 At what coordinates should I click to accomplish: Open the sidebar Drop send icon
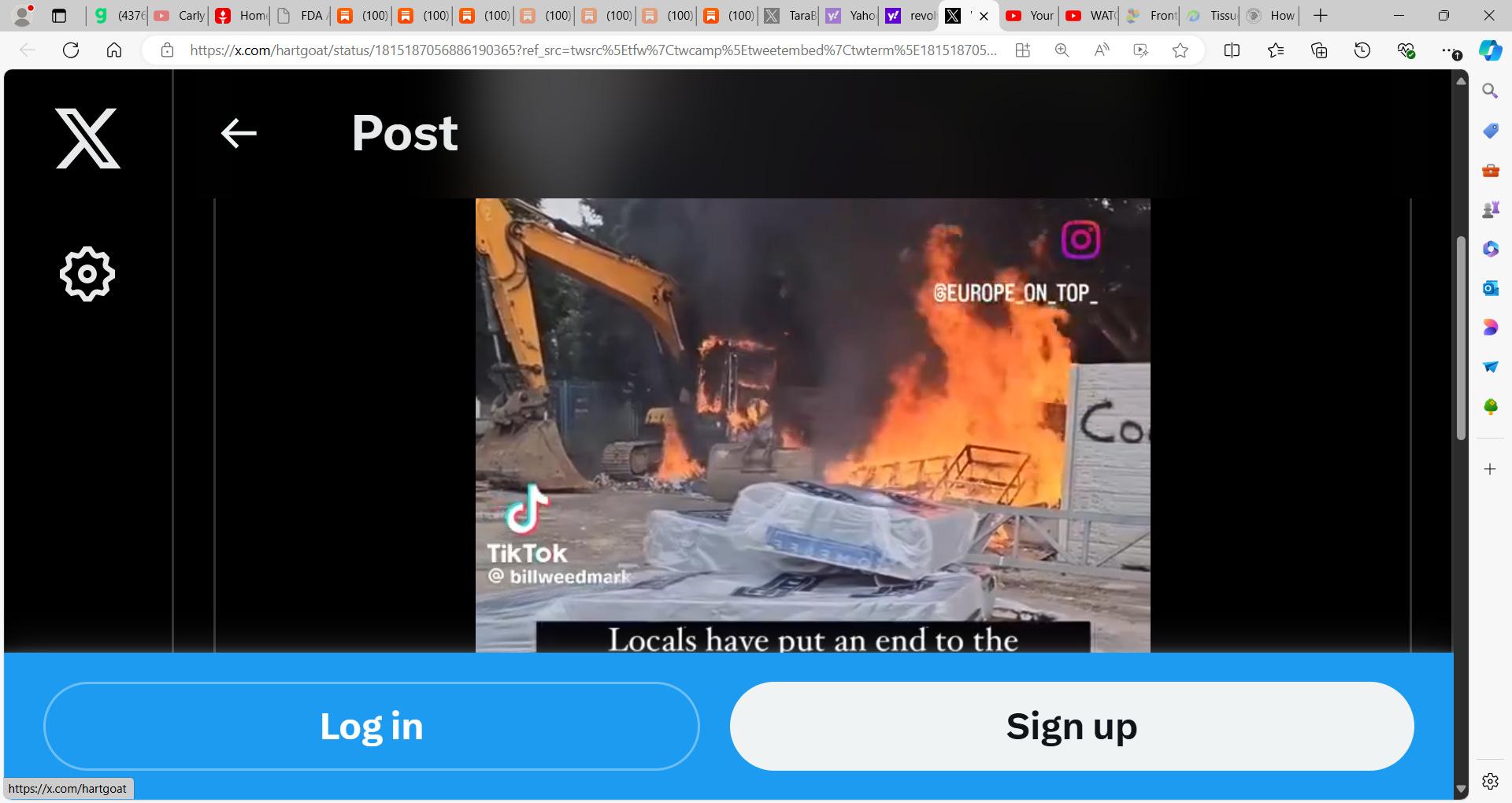pyautogui.click(x=1490, y=367)
